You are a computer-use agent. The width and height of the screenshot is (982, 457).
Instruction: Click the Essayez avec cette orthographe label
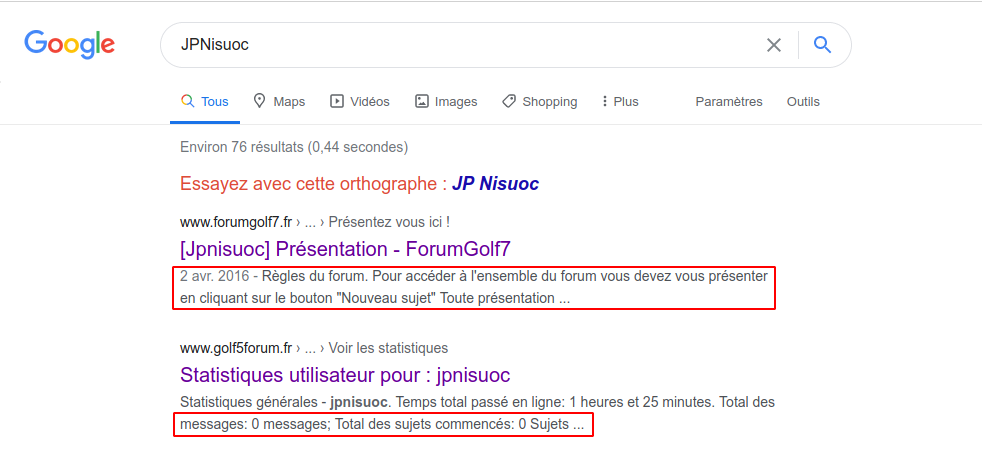pyautogui.click(x=313, y=184)
